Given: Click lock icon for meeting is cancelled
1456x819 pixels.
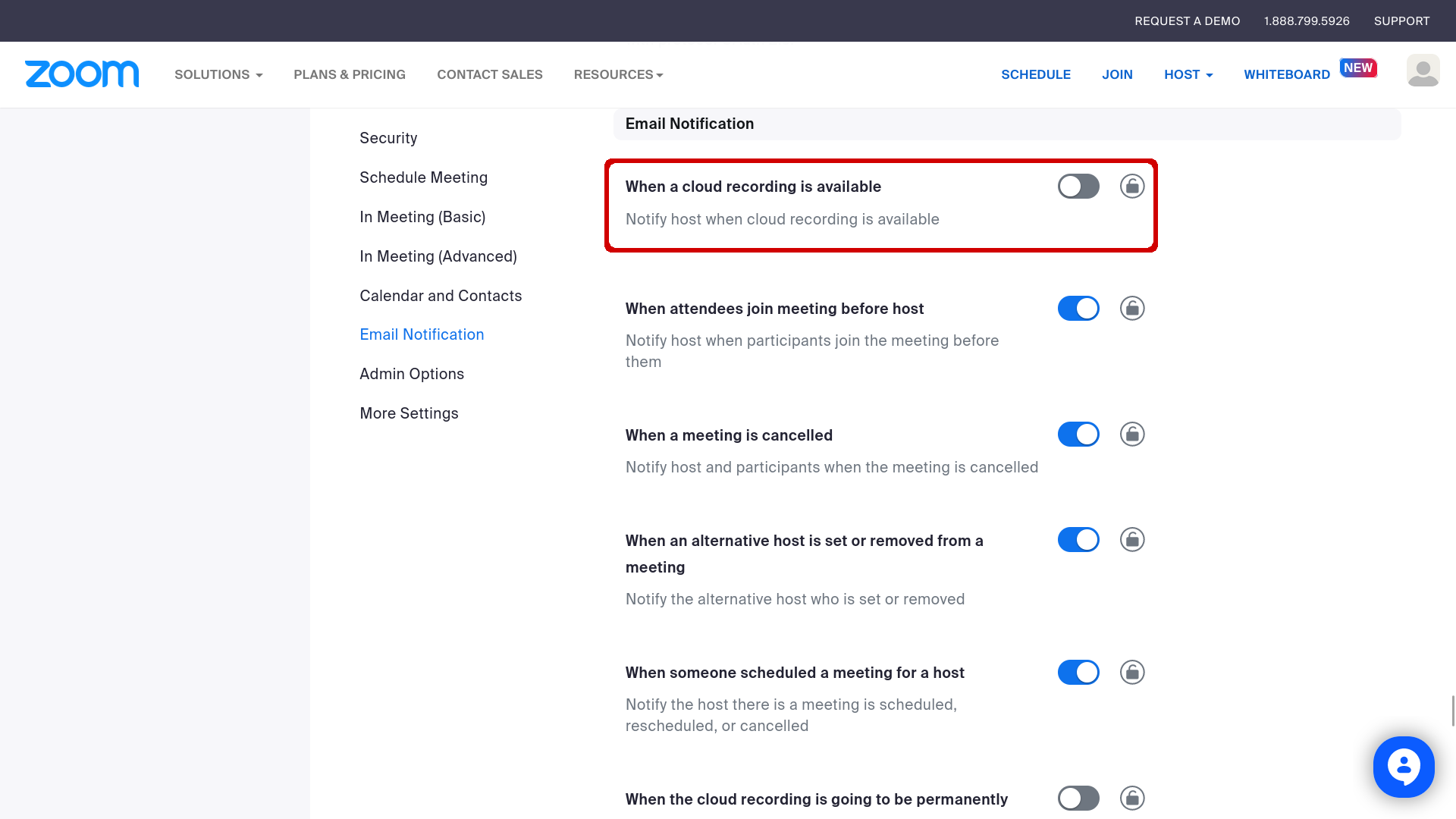Looking at the screenshot, I should click(x=1132, y=435).
